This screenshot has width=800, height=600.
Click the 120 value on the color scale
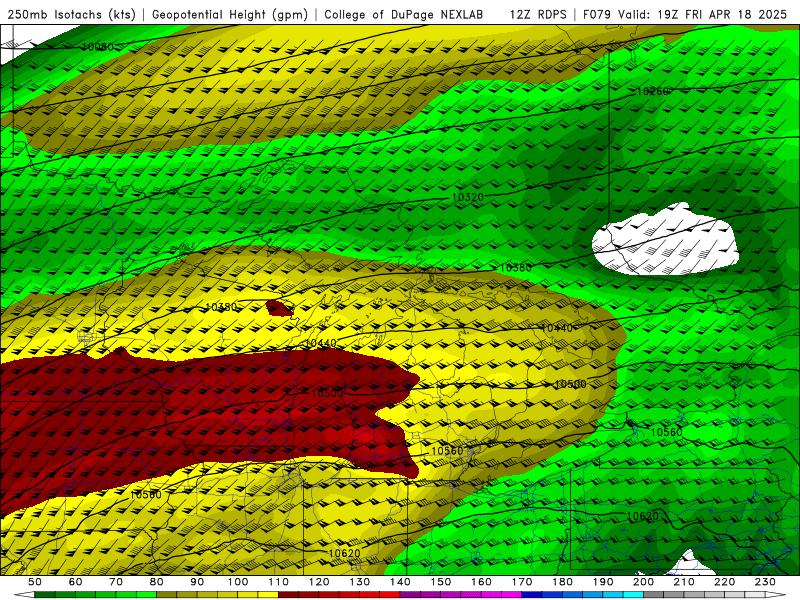(x=319, y=582)
